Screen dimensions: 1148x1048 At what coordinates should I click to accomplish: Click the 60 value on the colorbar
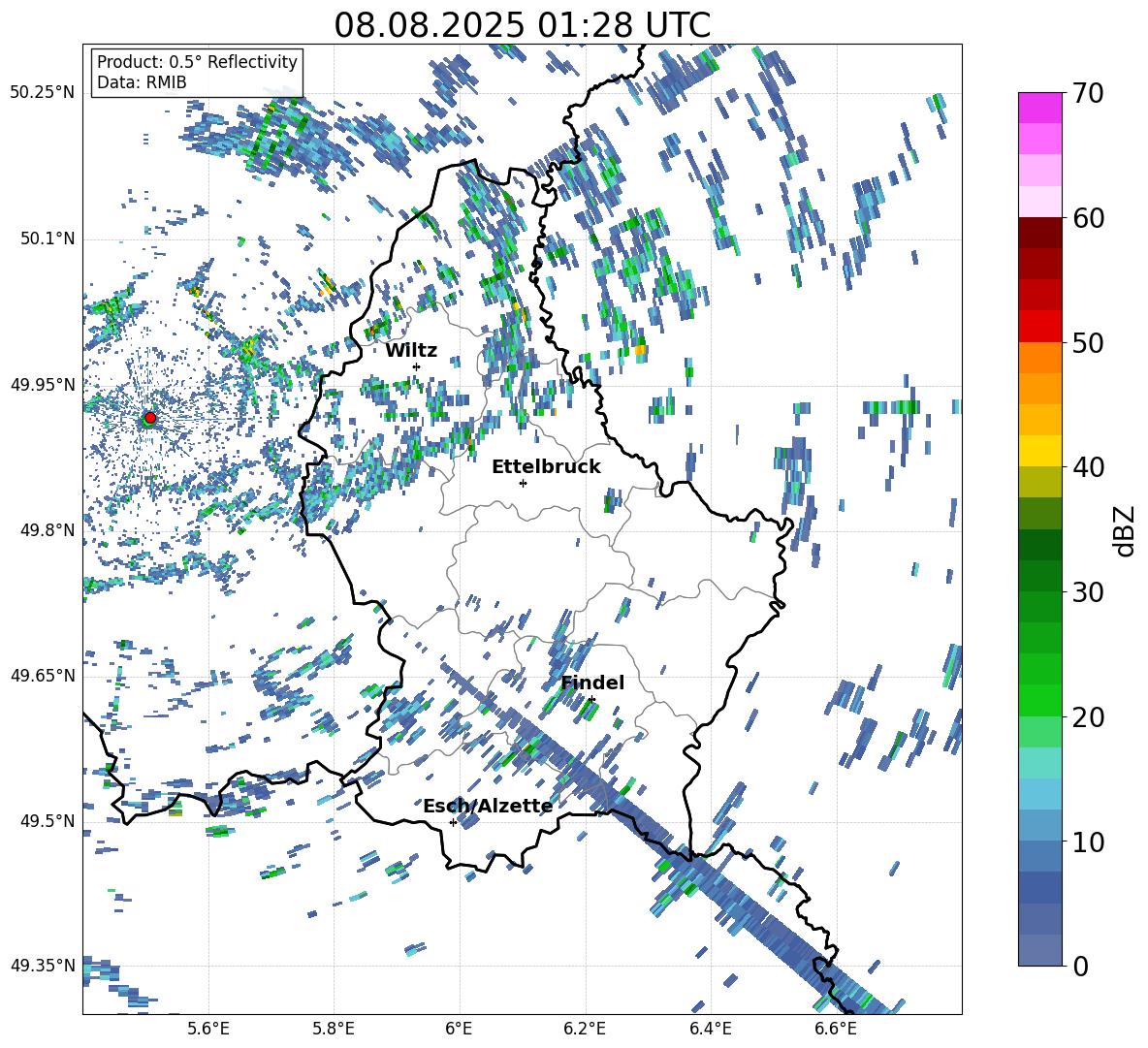[x=1088, y=218]
